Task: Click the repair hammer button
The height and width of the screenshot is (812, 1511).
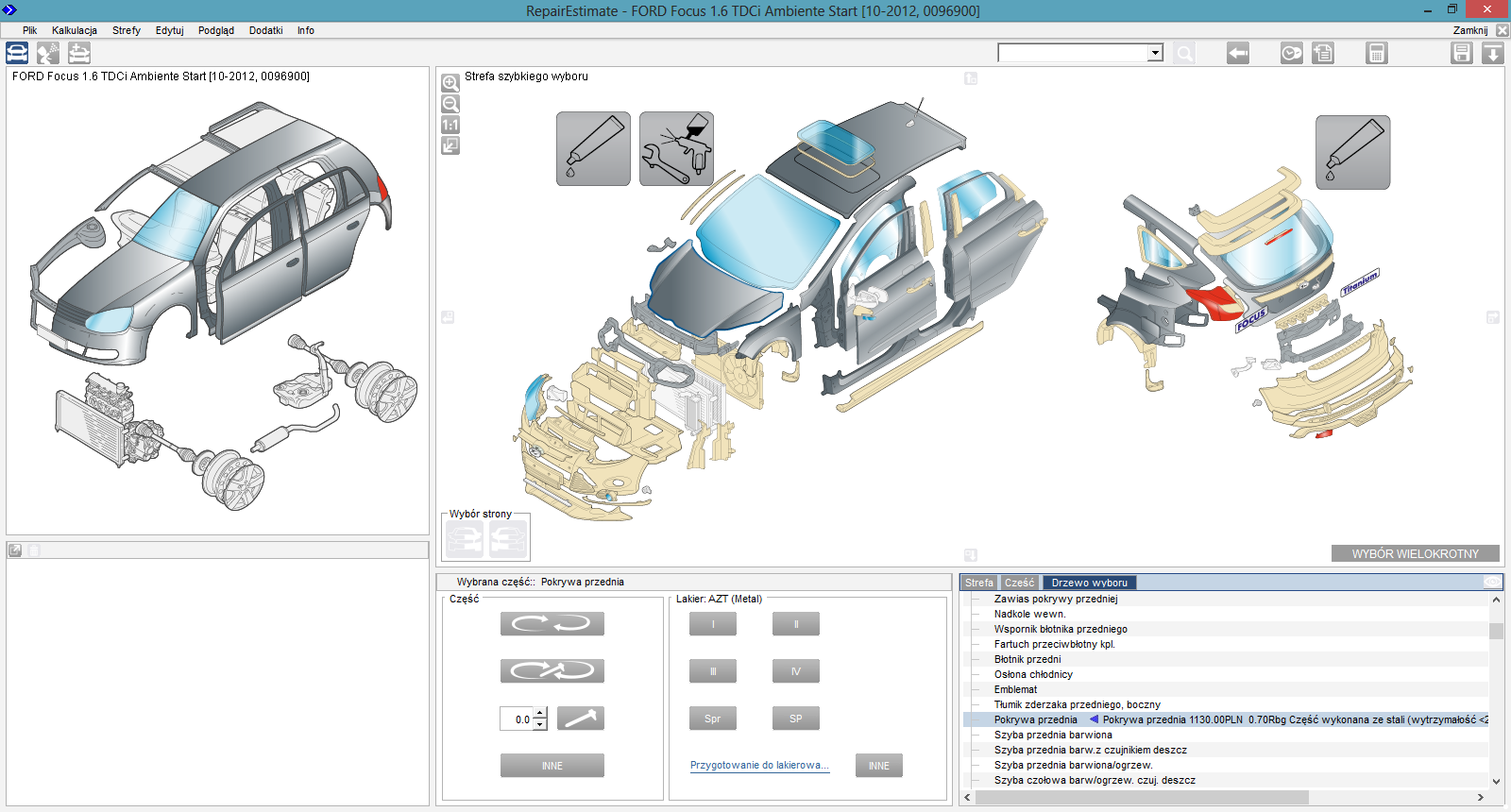Action: tap(581, 719)
